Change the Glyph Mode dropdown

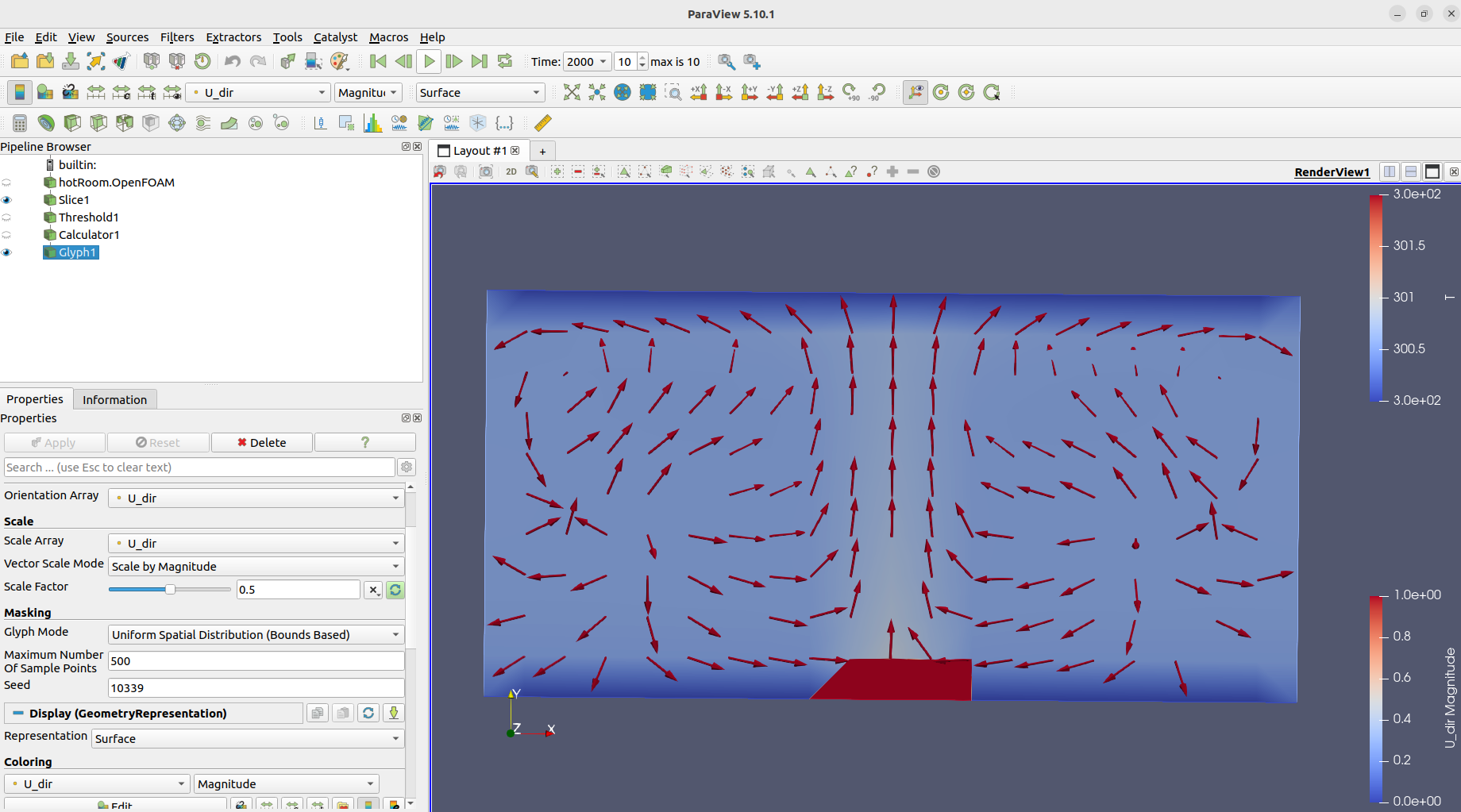coord(255,634)
